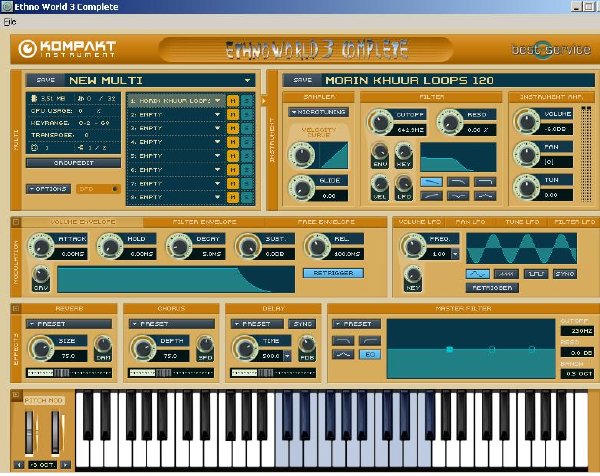Image resolution: width=600 pixels, height=476 pixels.
Task: Toggle solo on slot 1 Morin Khuur
Action: 247,101
